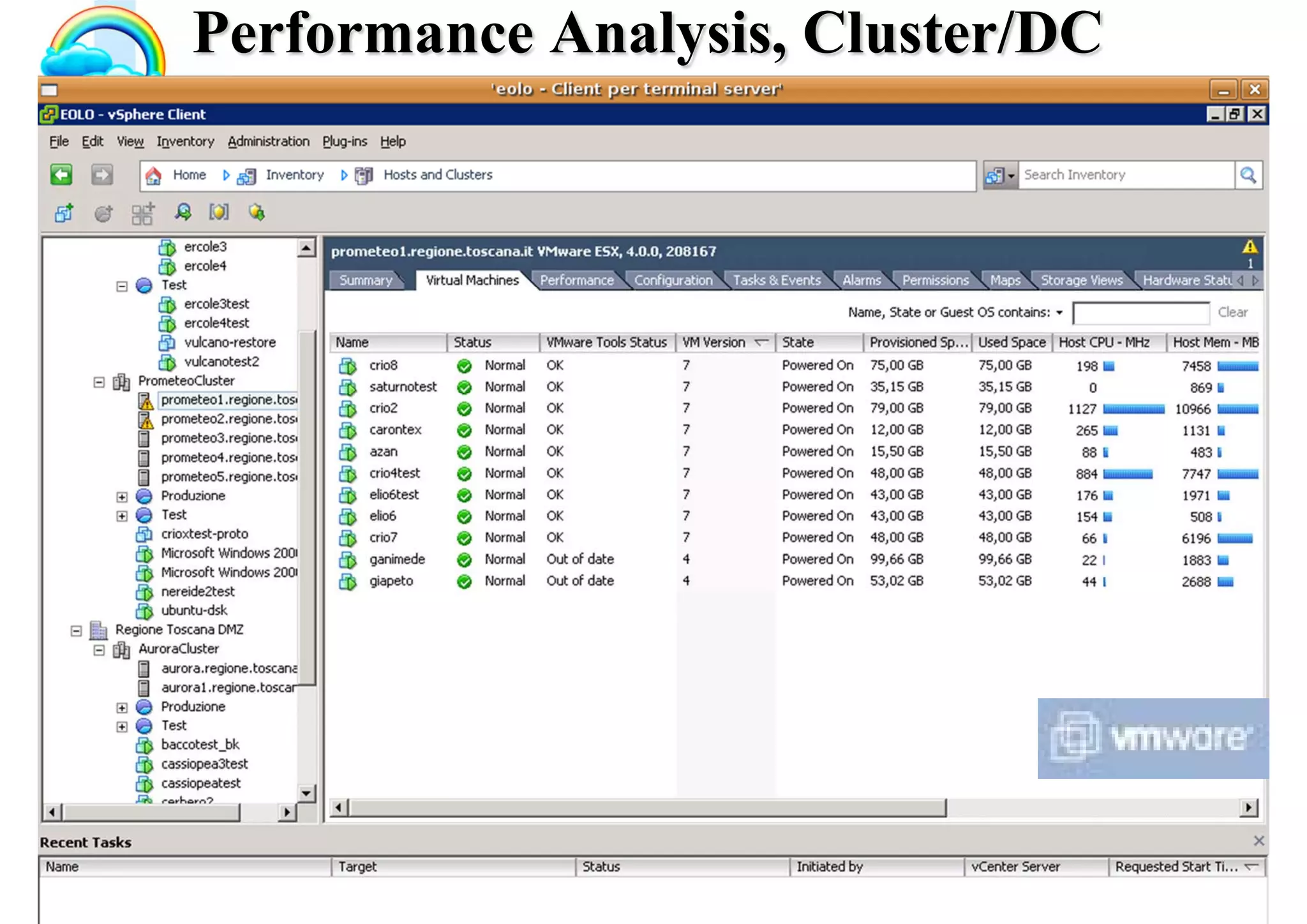Click the green Back navigation arrow
The image size is (1307, 924).
click(x=62, y=175)
